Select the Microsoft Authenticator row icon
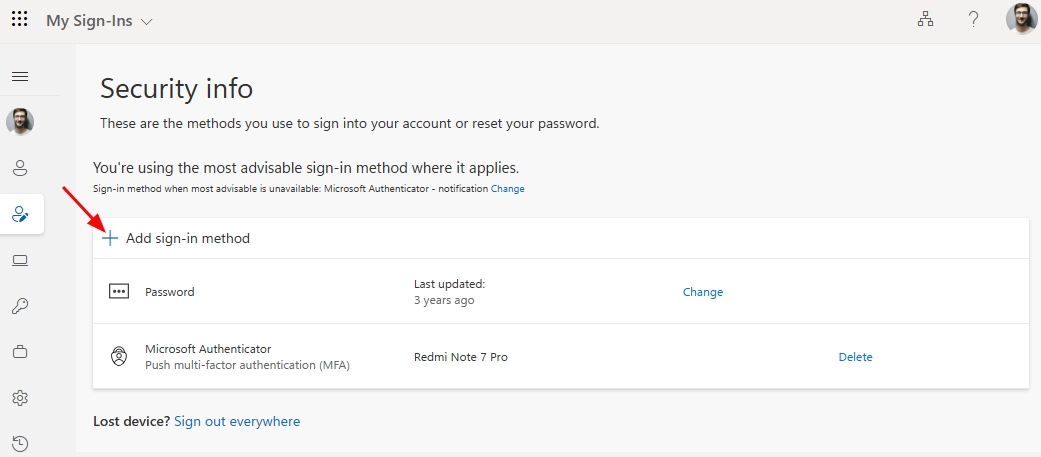The image size is (1041, 457). tap(120, 357)
